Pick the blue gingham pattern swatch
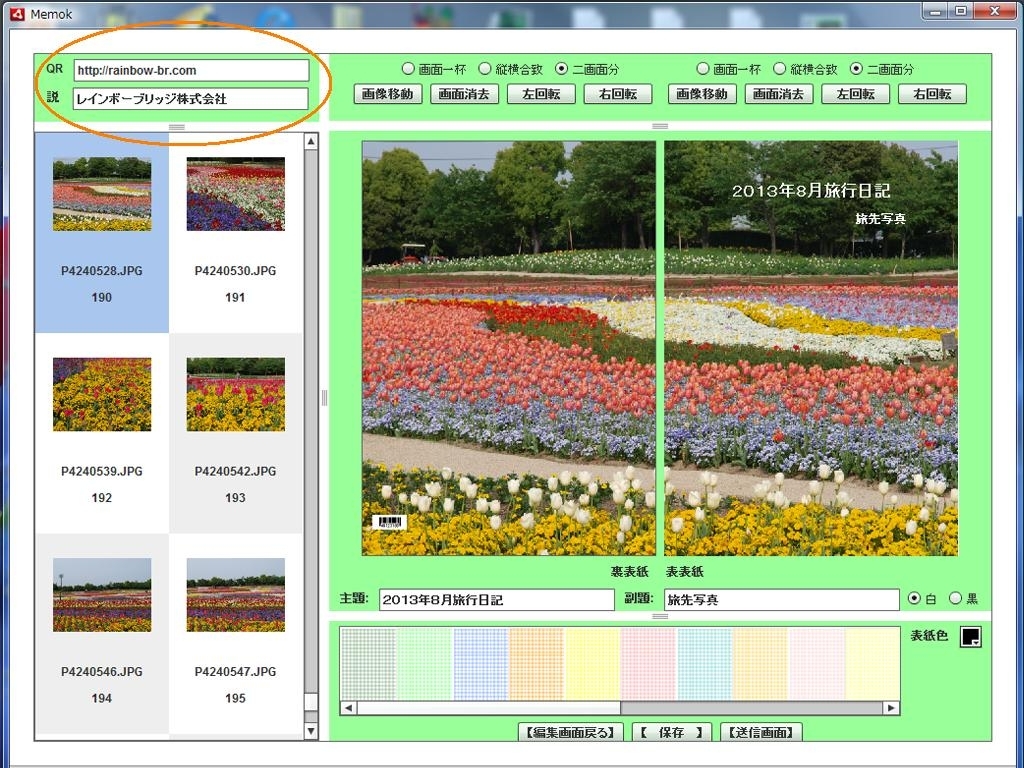This screenshot has height=768, width=1024. [481, 664]
